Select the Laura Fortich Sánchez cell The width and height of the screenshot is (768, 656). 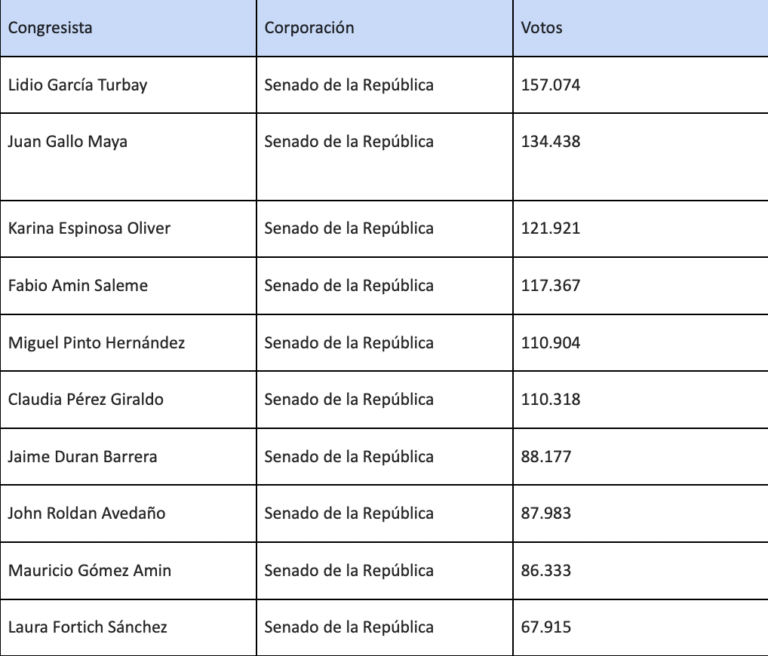[x=87, y=627]
